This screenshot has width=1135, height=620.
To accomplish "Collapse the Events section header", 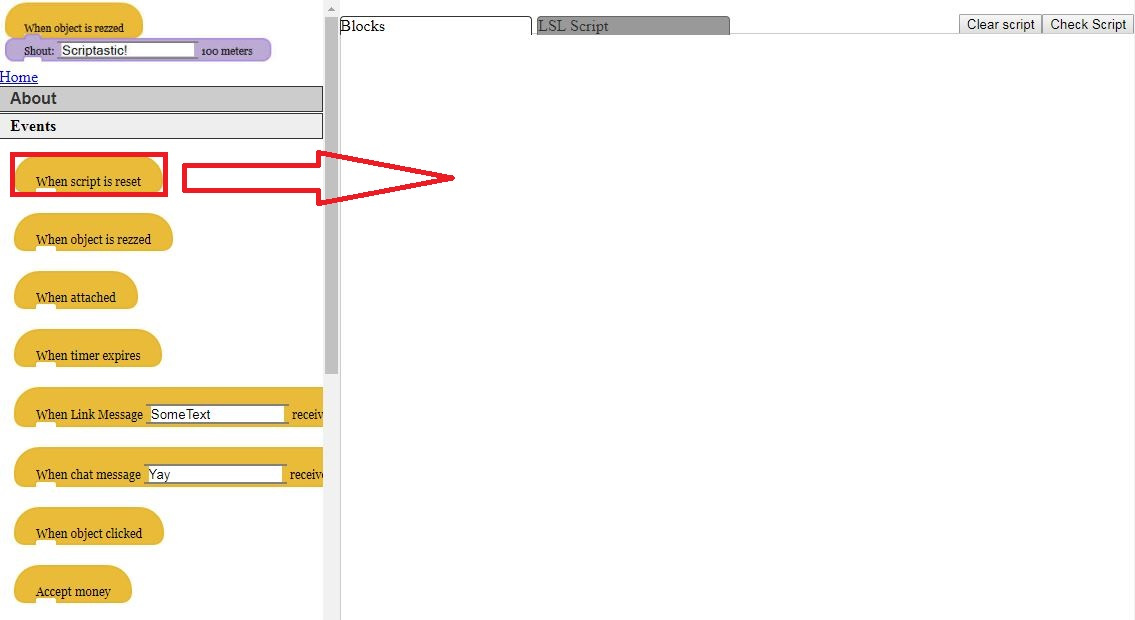I will coord(161,126).
